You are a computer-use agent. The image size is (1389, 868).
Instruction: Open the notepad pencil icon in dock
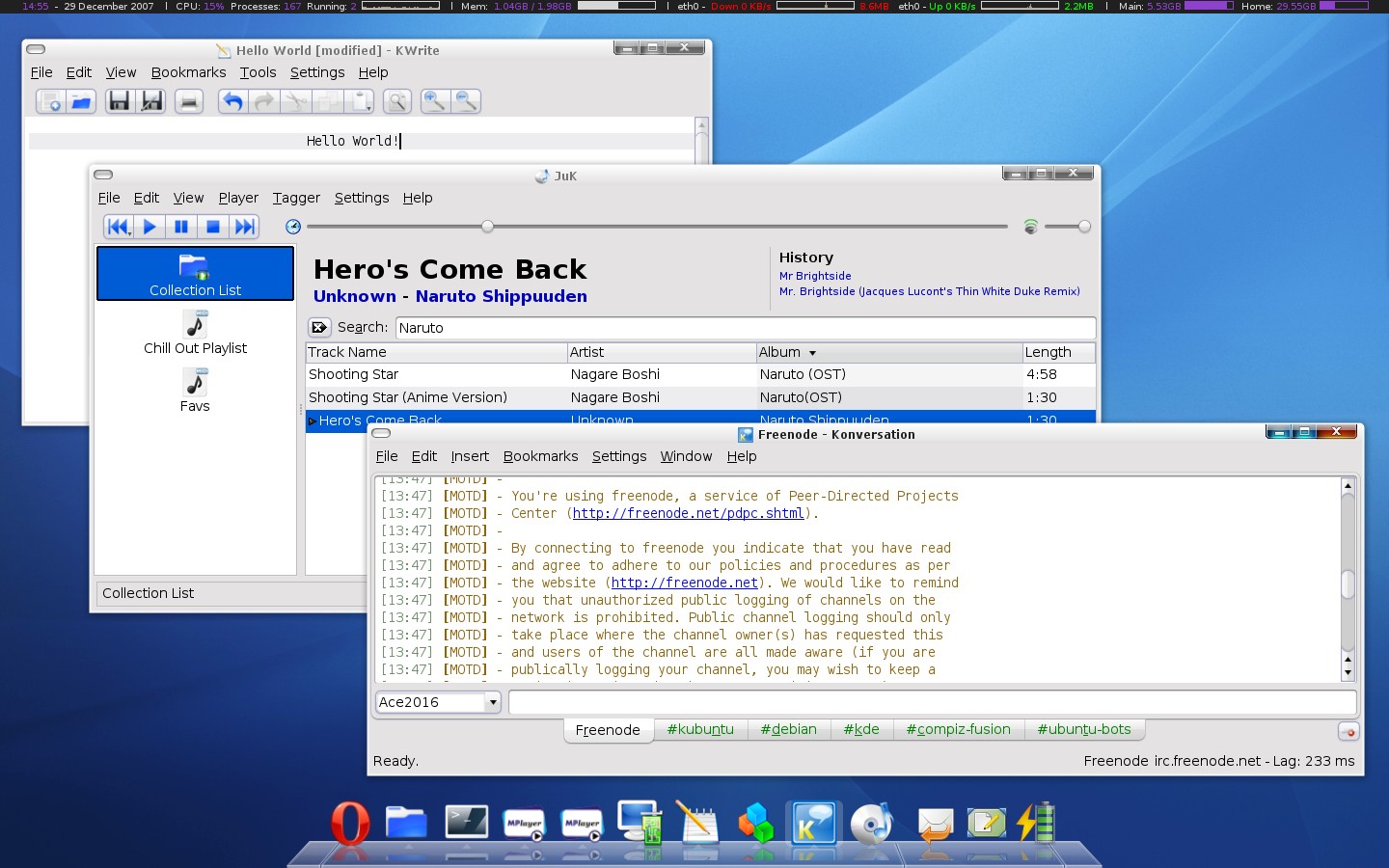[697, 824]
